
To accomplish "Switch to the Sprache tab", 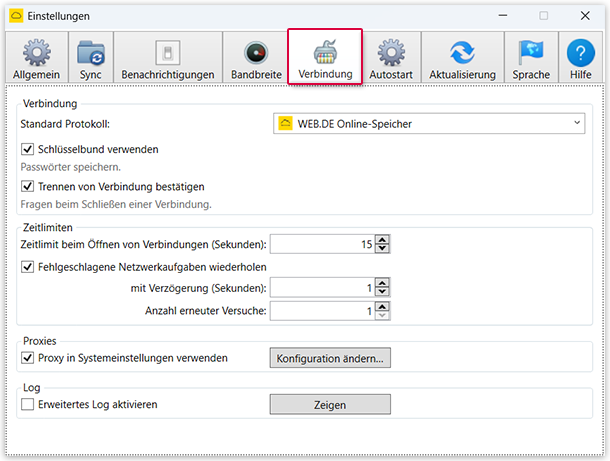I will point(531,58).
